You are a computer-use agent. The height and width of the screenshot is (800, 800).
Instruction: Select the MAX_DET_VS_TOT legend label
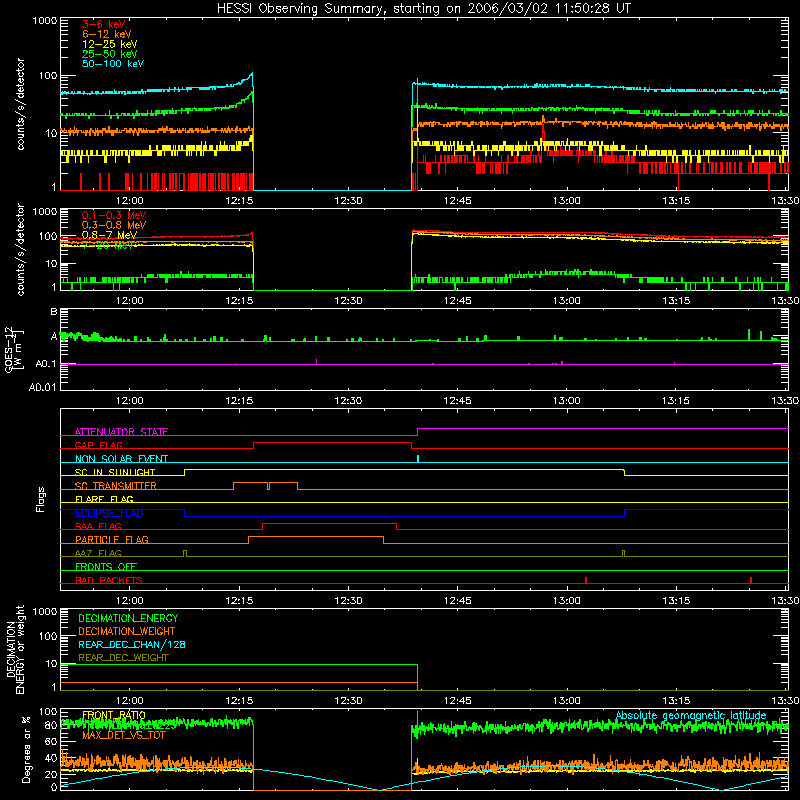tap(124, 735)
